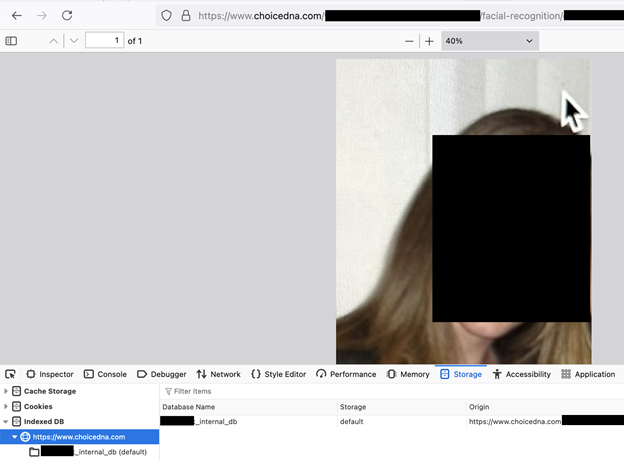Open the Debugger tab

click(x=162, y=374)
